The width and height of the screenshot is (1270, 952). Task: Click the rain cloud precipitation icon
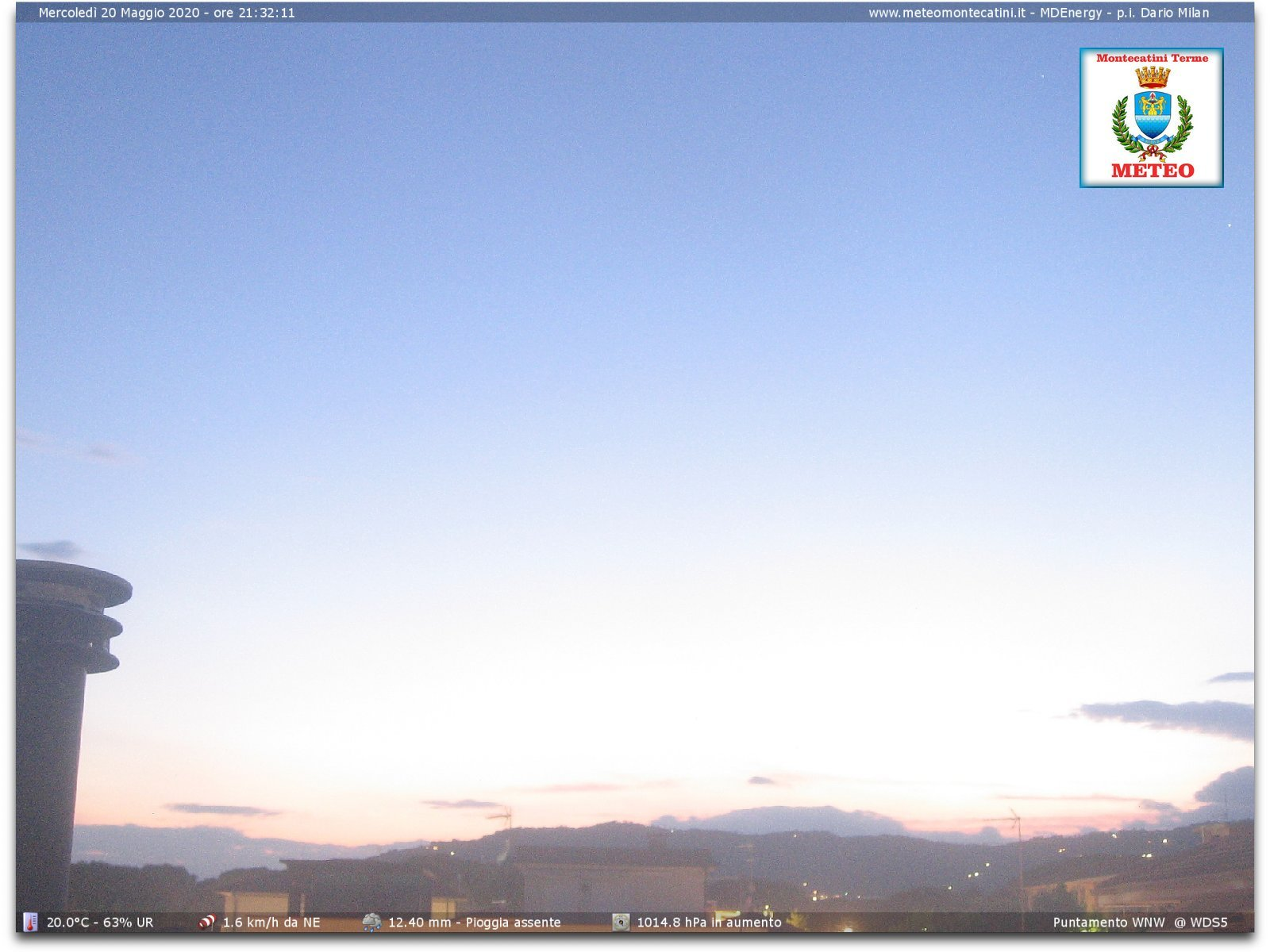click(x=371, y=922)
